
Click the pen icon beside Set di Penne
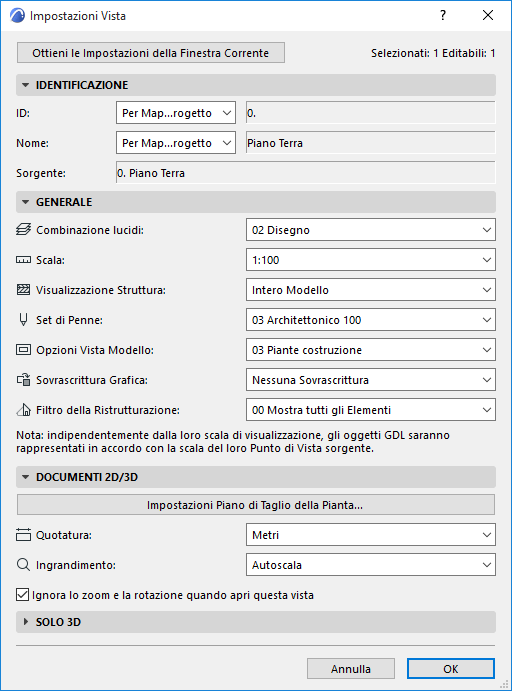(x=23, y=319)
